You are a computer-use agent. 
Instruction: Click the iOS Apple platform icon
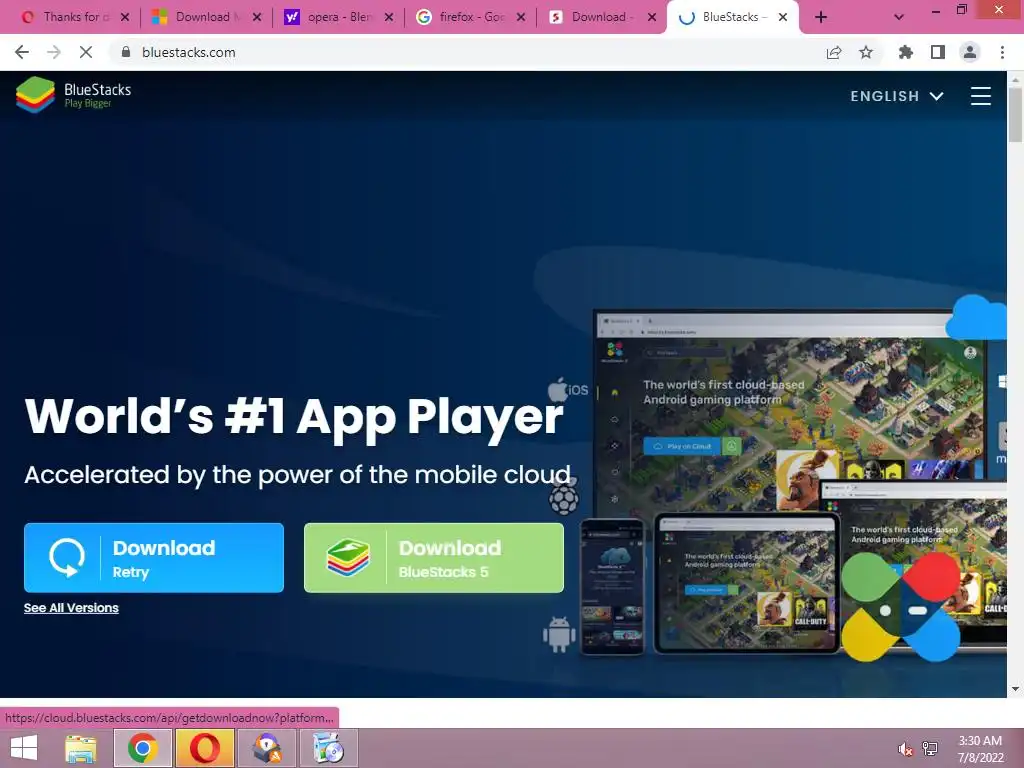pyautogui.click(x=568, y=390)
